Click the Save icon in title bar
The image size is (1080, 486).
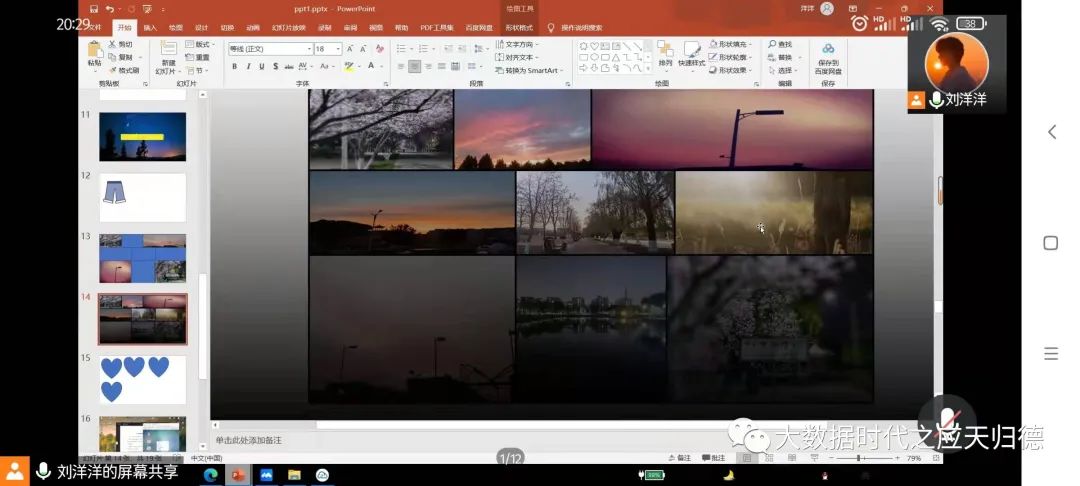click(93, 9)
